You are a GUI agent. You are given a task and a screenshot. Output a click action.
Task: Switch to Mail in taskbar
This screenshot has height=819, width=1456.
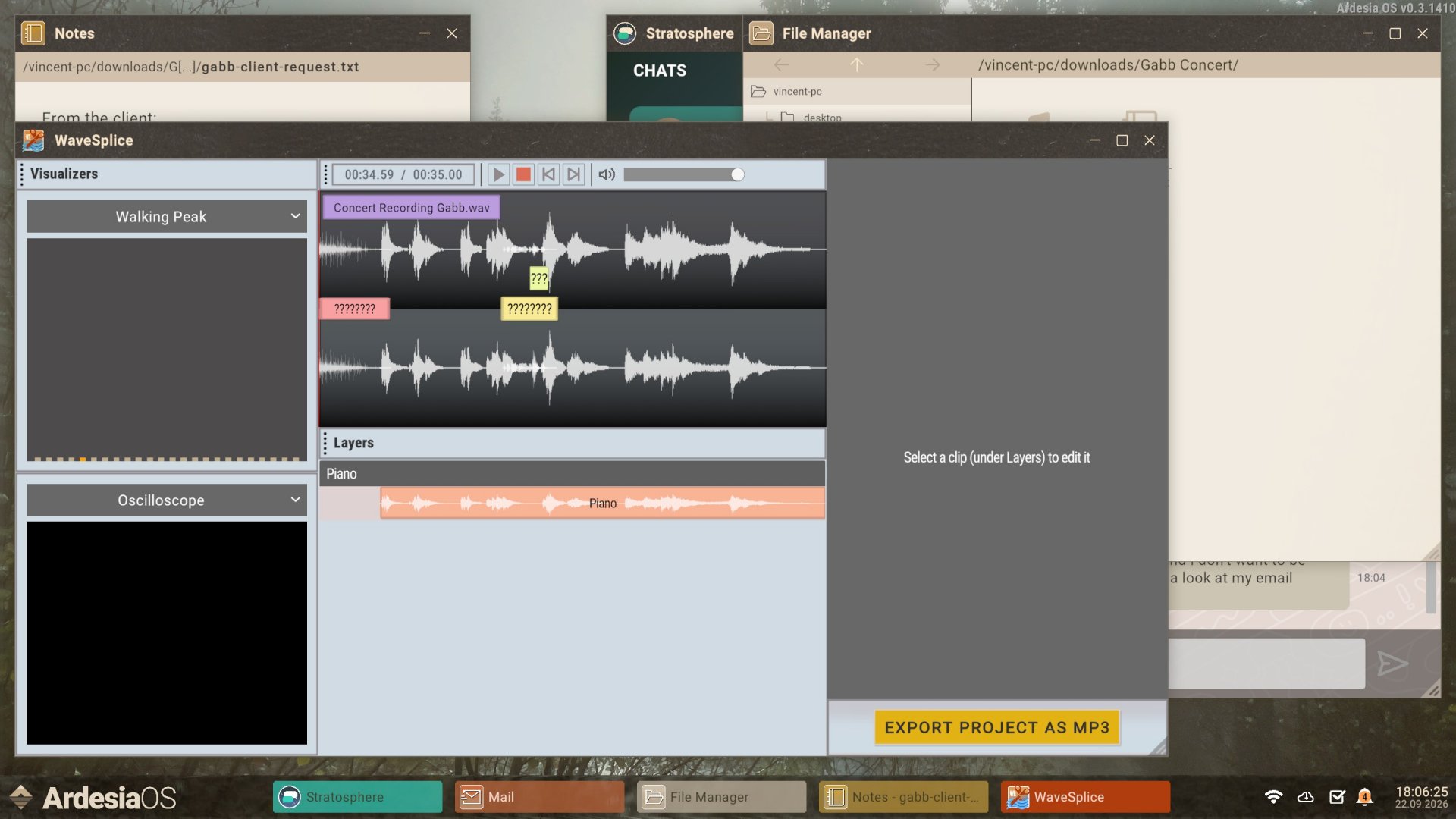(539, 797)
